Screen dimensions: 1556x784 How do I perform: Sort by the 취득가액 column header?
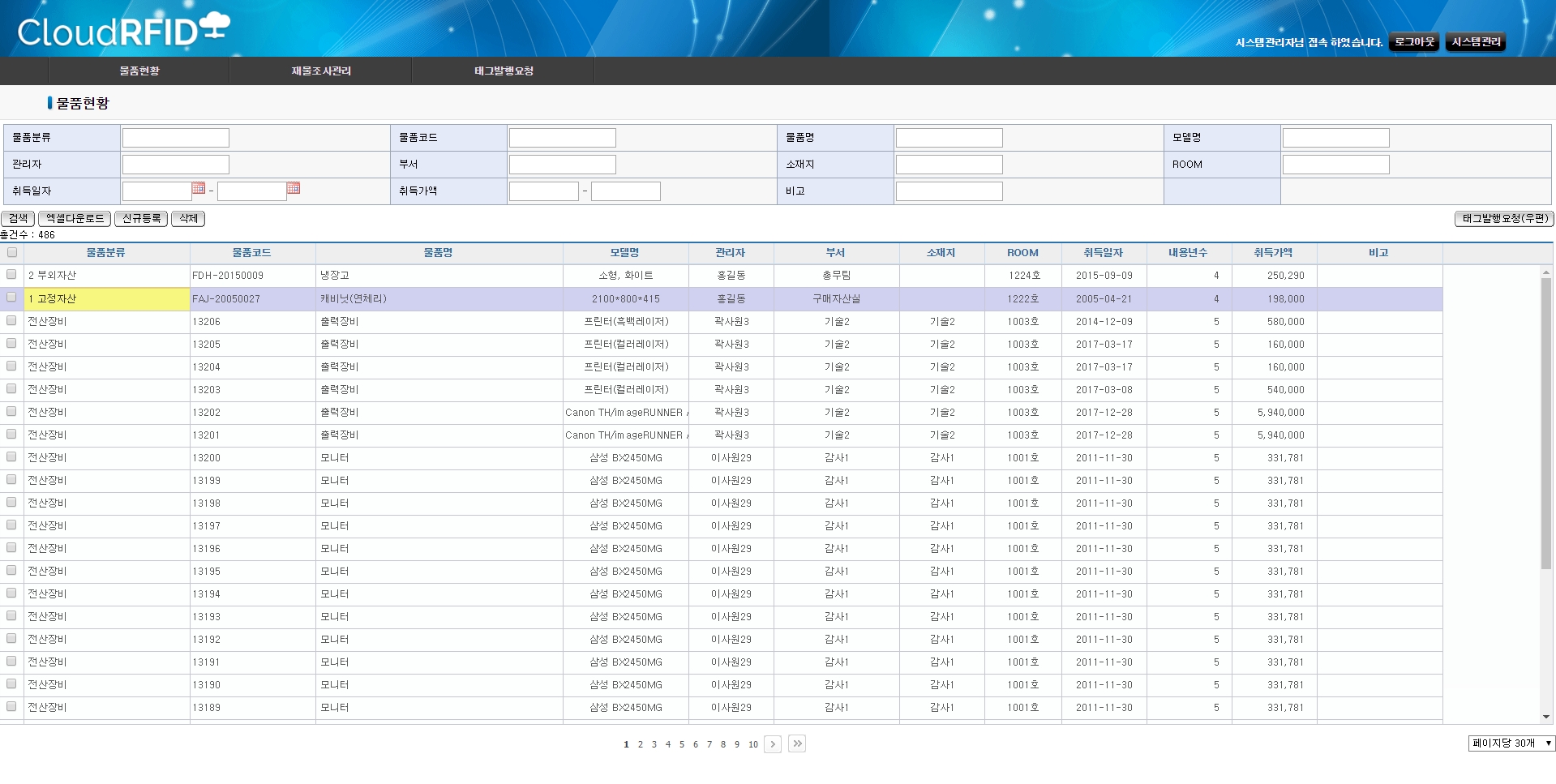(x=1274, y=253)
